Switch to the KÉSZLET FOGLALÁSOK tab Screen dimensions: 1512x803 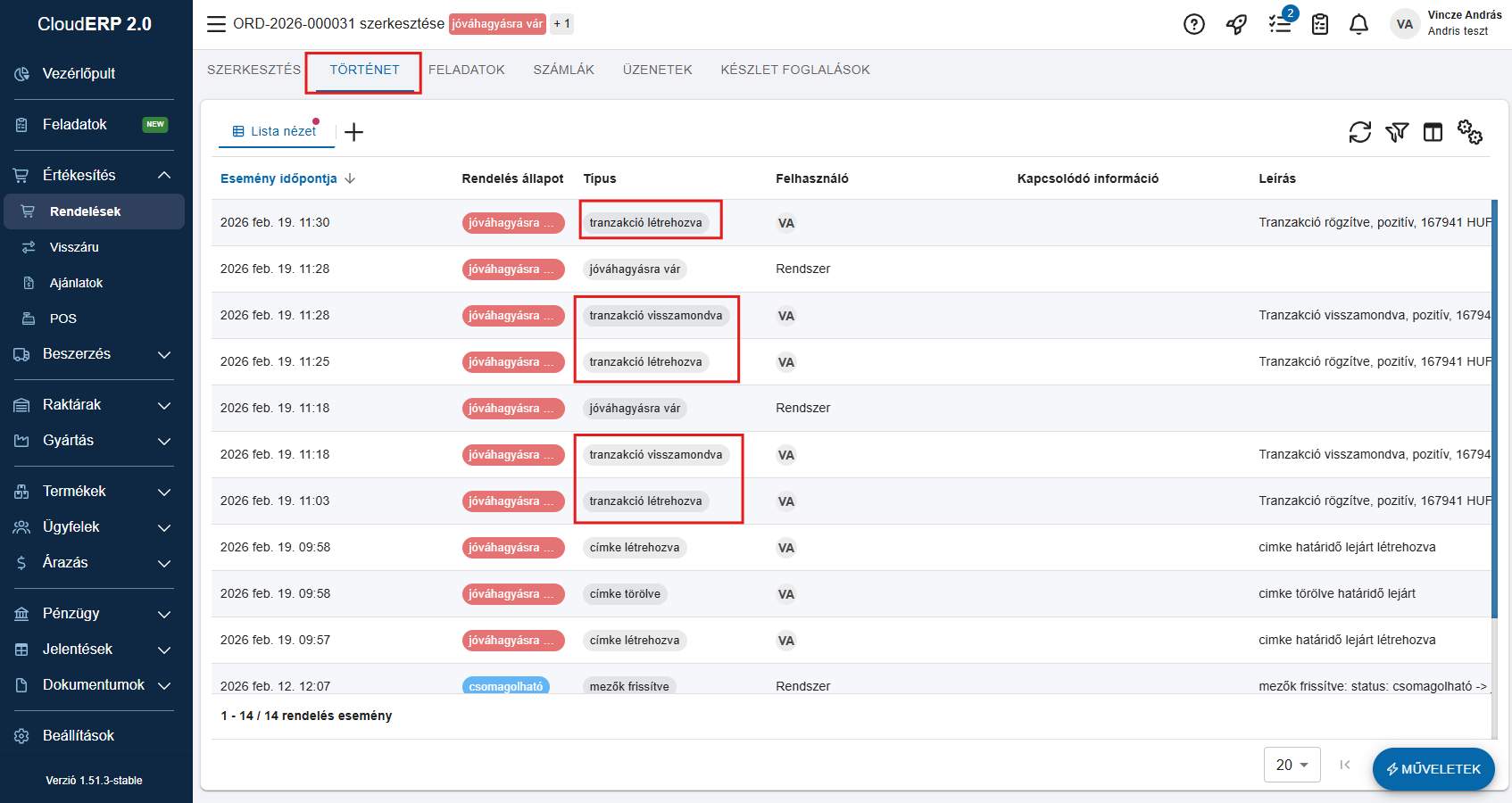pyautogui.click(x=794, y=70)
